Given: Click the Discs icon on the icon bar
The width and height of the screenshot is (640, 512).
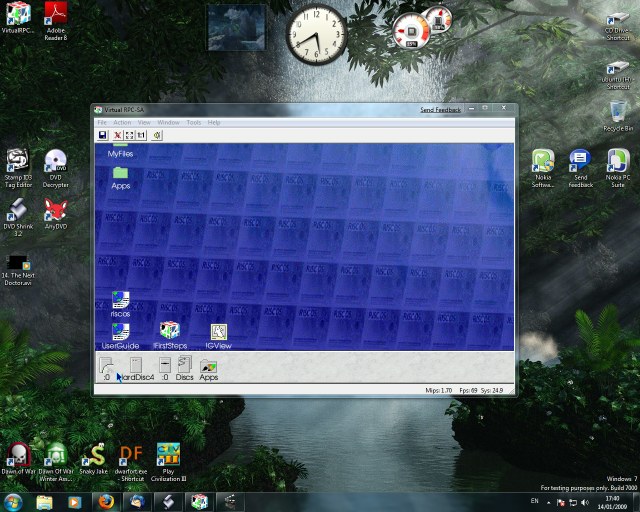Looking at the screenshot, I should 184,368.
